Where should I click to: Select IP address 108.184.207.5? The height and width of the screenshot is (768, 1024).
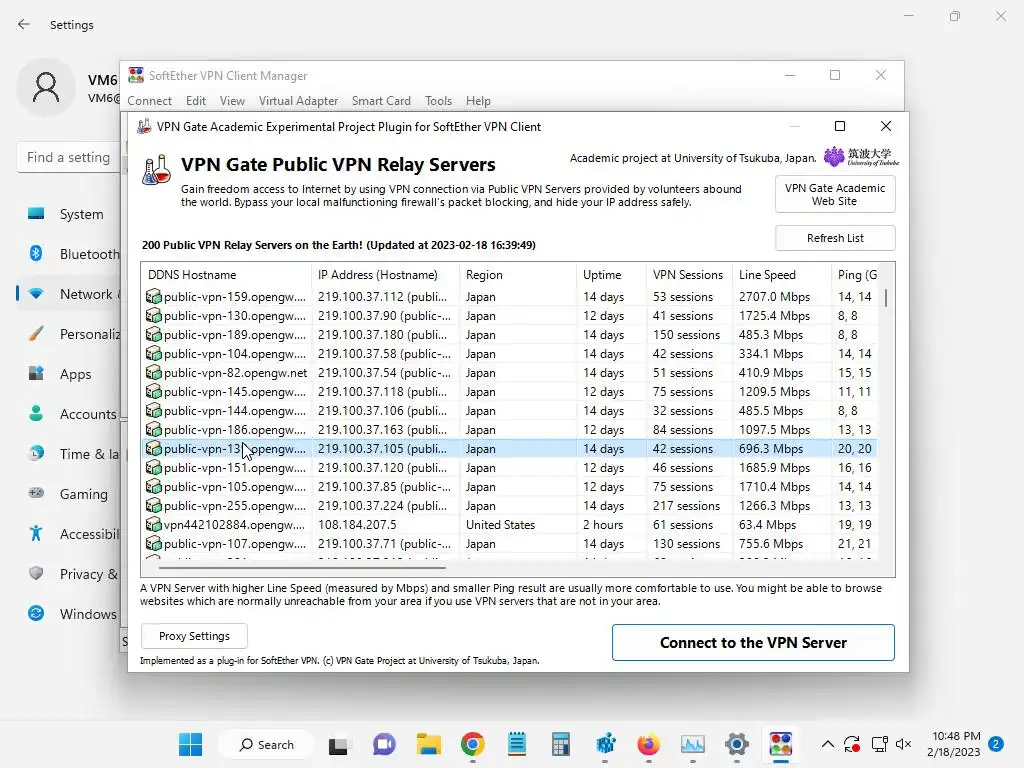point(357,524)
